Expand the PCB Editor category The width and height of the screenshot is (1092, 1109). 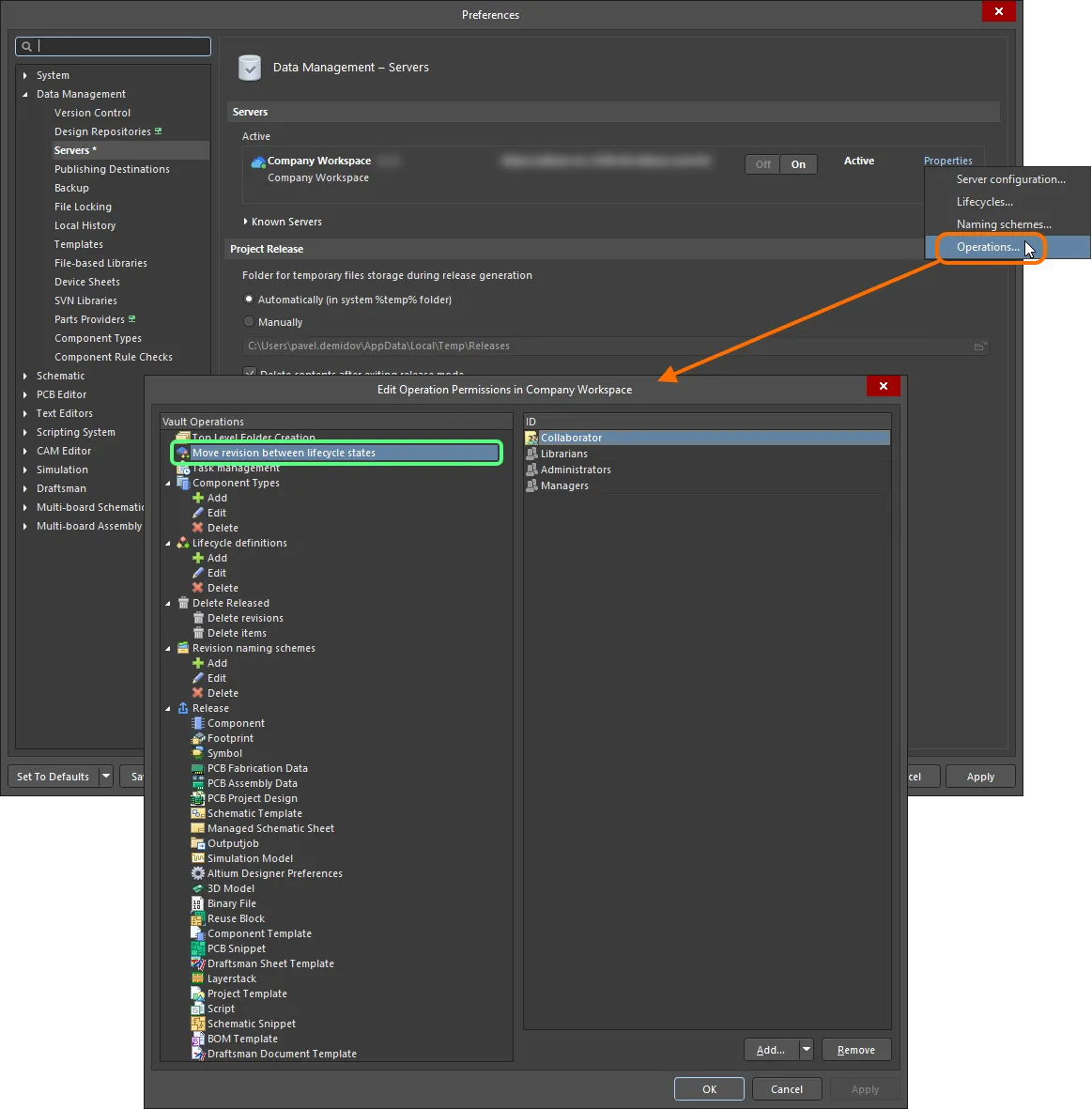[25, 394]
